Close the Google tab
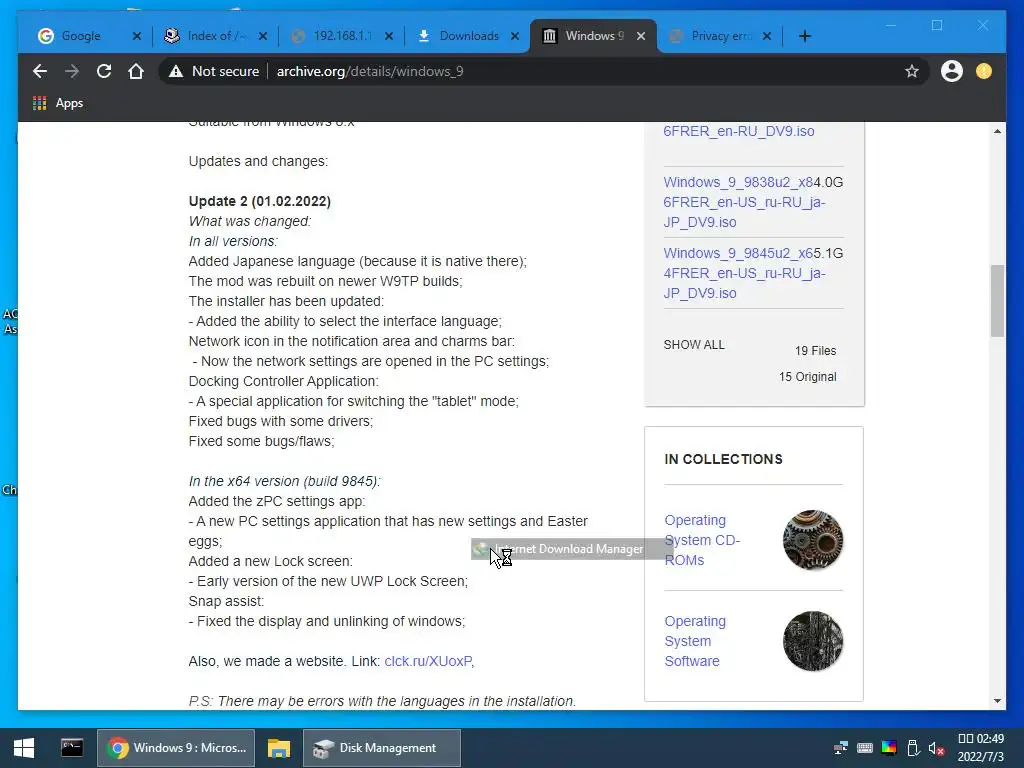The image size is (1024, 768). [136, 36]
